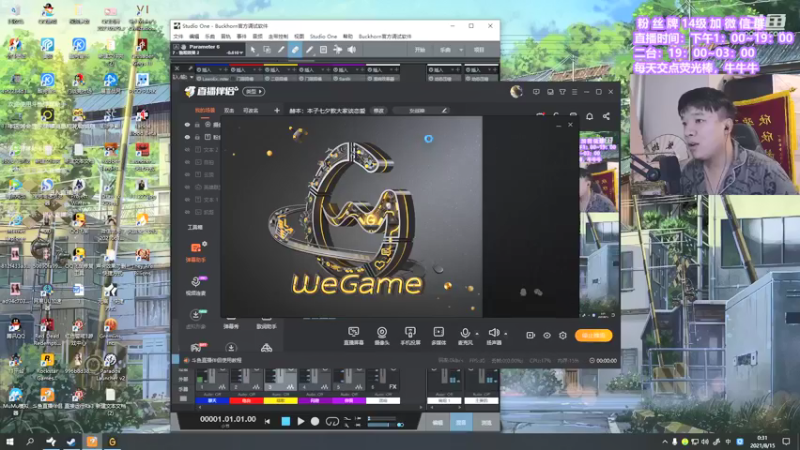The width and height of the screenshot is (800, 450).
Task: Add multimedia source in streaming app
Action: pos(438,336)
